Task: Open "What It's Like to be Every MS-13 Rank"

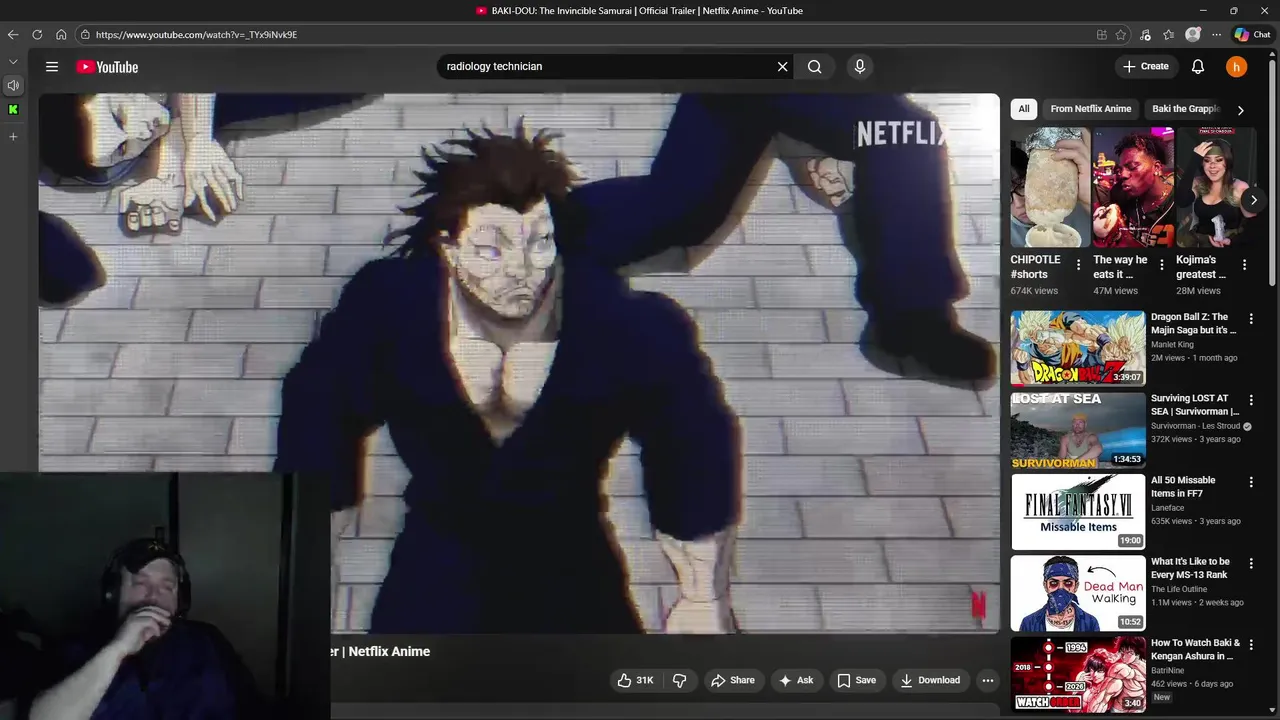Action: click(1190, 568)
